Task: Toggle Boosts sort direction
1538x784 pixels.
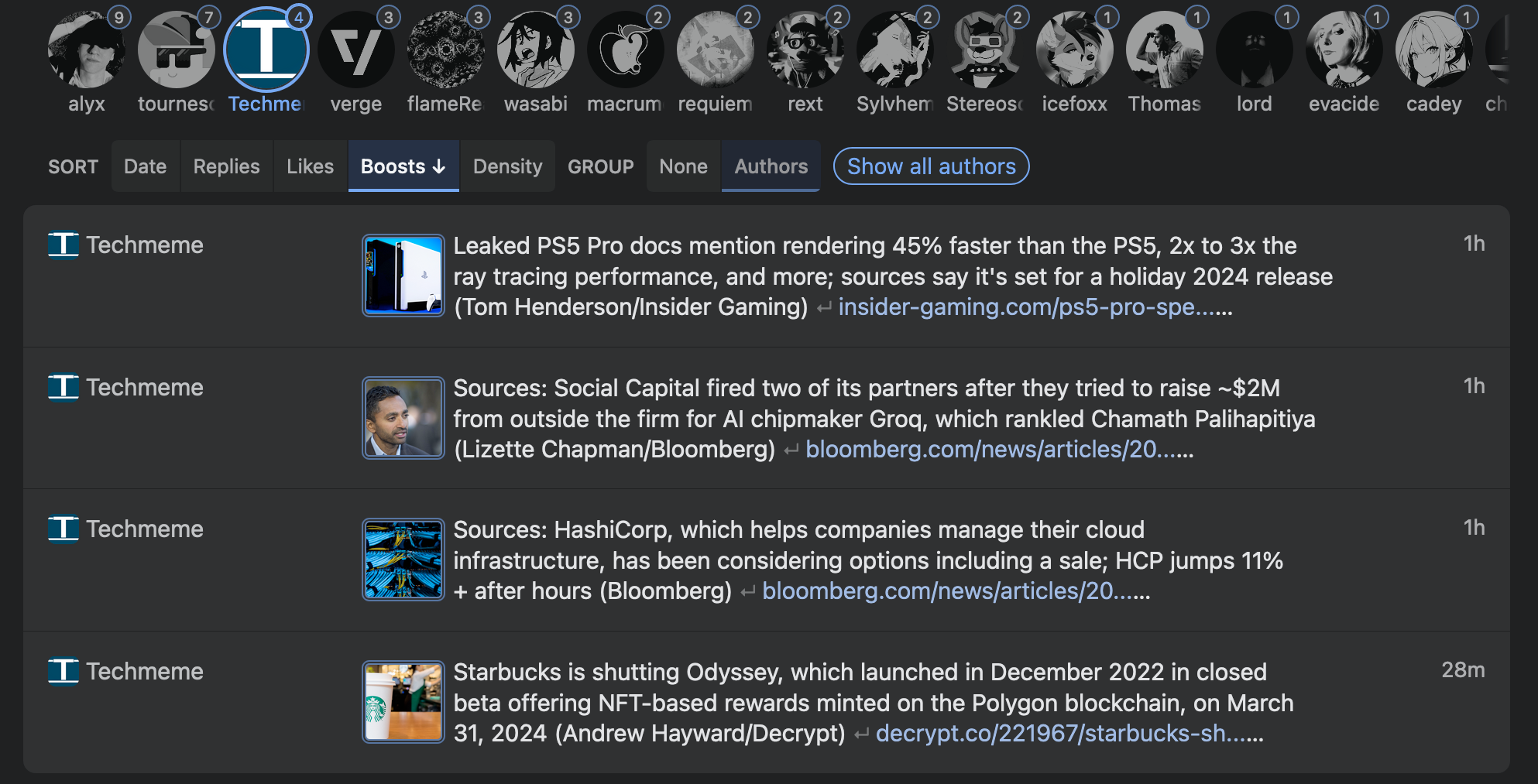Action: (403, 166)
